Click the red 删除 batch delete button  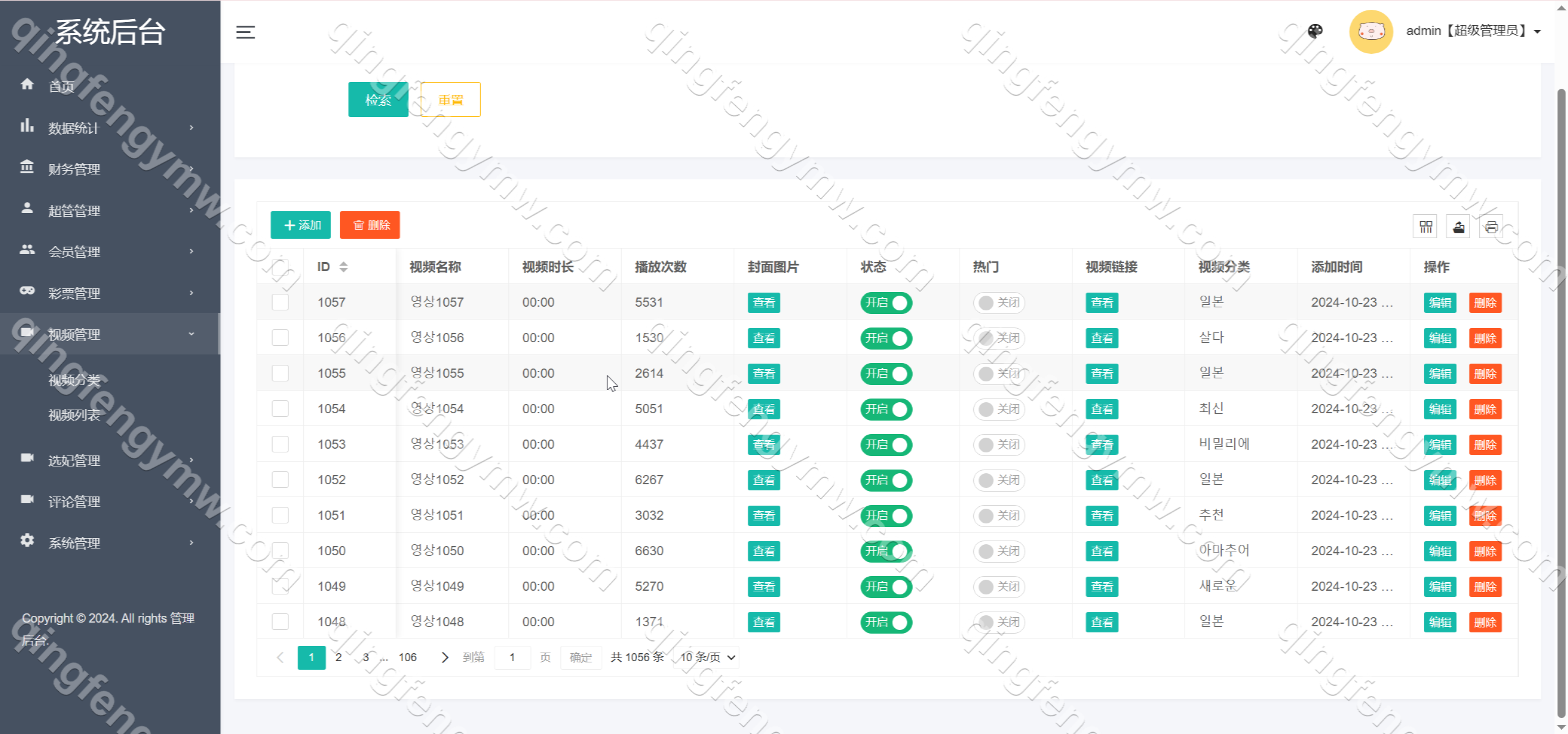pyautogui.click(x=370, y=225)
